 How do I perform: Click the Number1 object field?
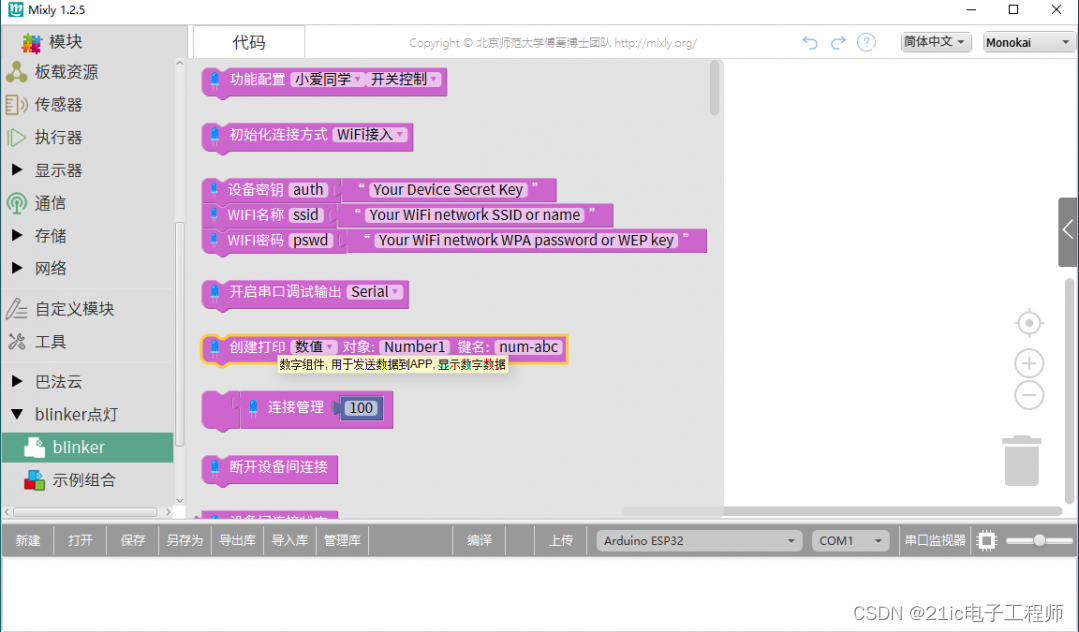[415, 347]
